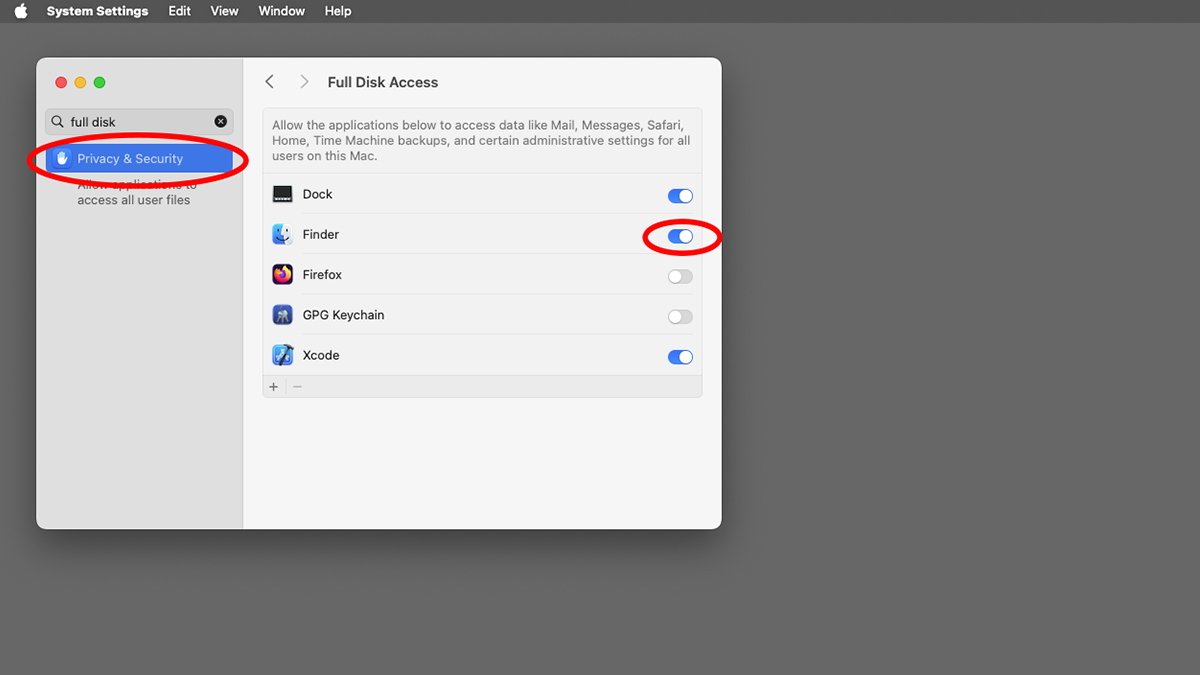Click the magnifying glass search icon

58,122
